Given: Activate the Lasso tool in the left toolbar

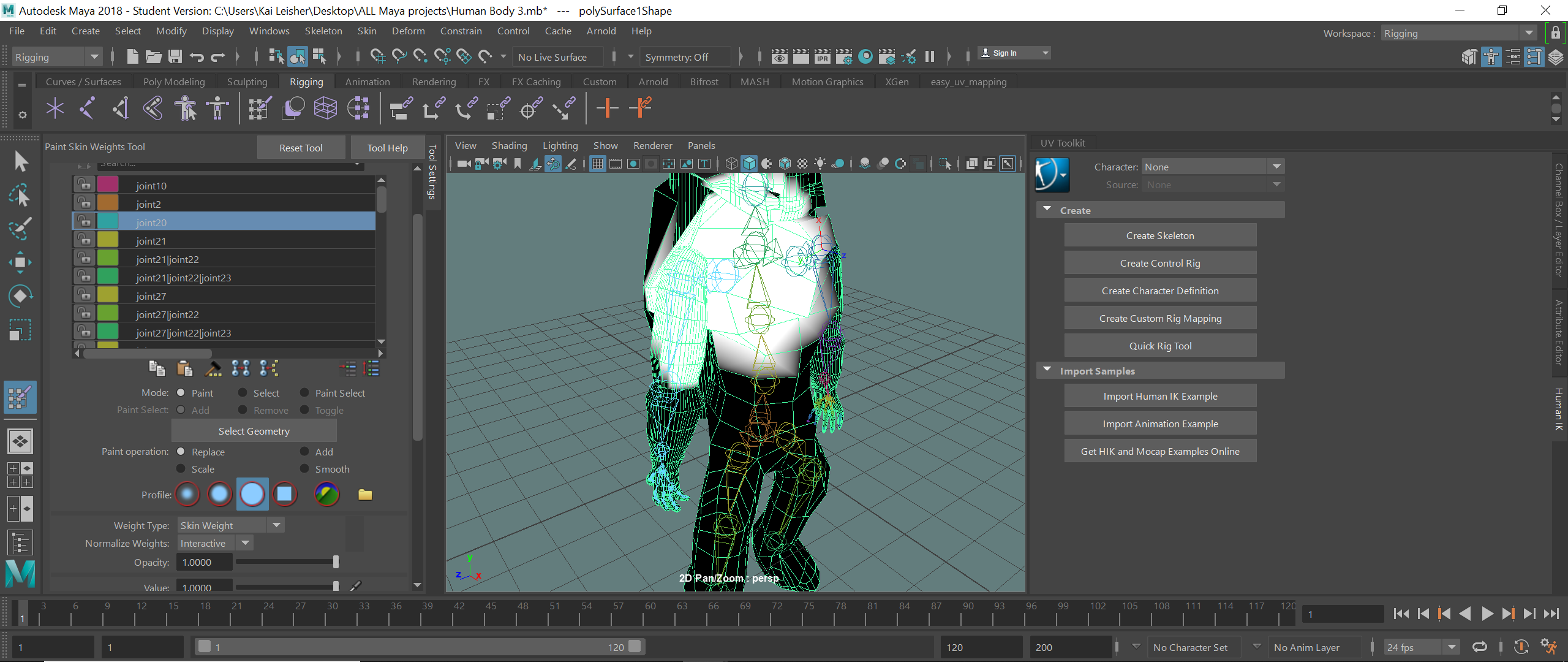Looking at the screenshot, I should [20, 196].
